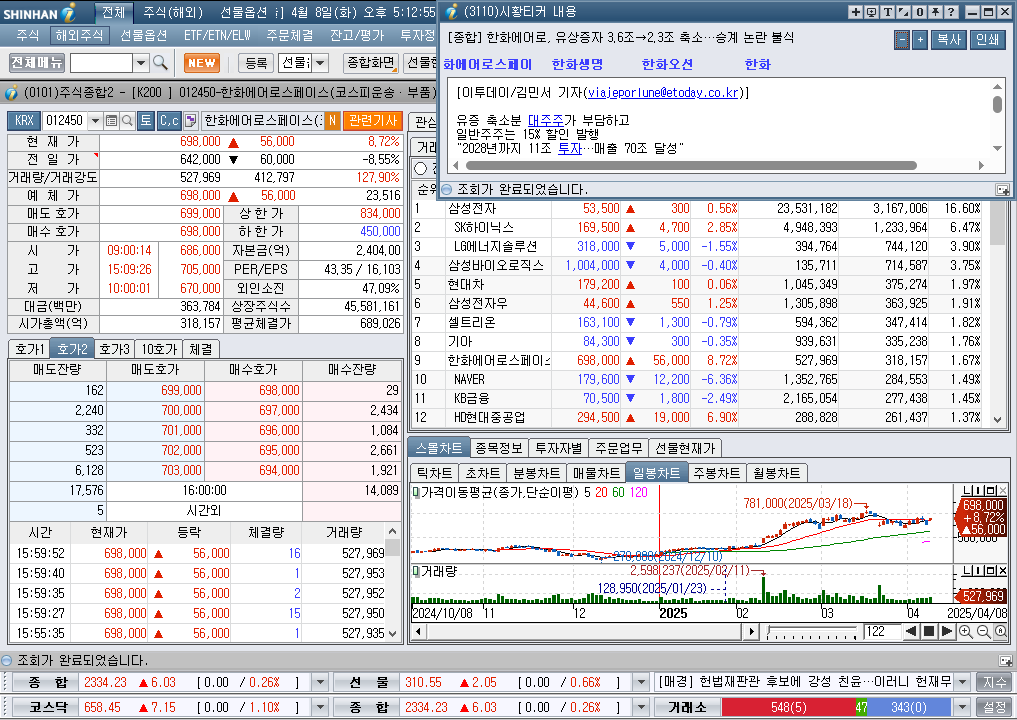Click the screen-add icon in news window status bar
The width and height of the screenshot is (1017, 720).
[1002, 189]
